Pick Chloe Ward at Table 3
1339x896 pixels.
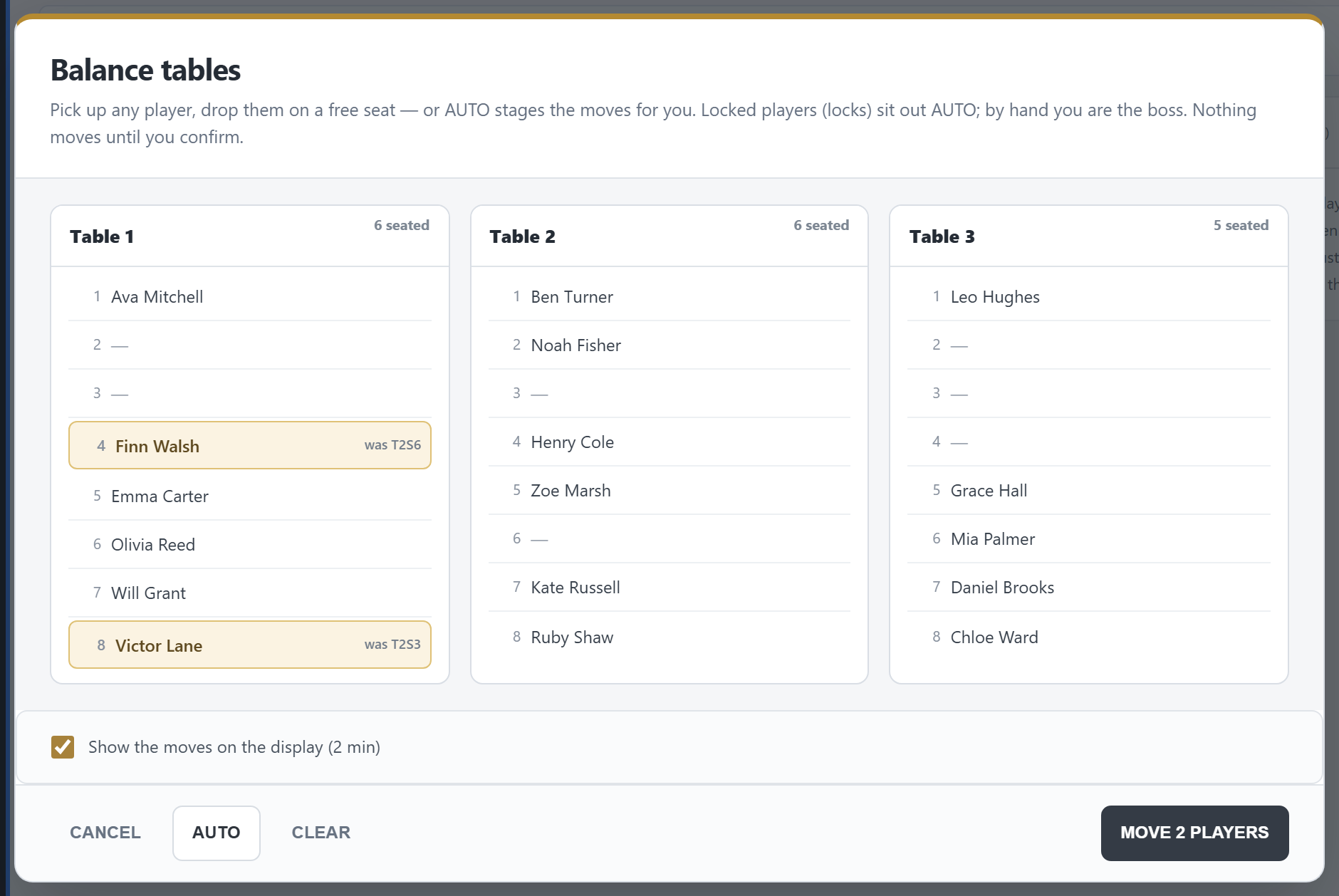1089,637
